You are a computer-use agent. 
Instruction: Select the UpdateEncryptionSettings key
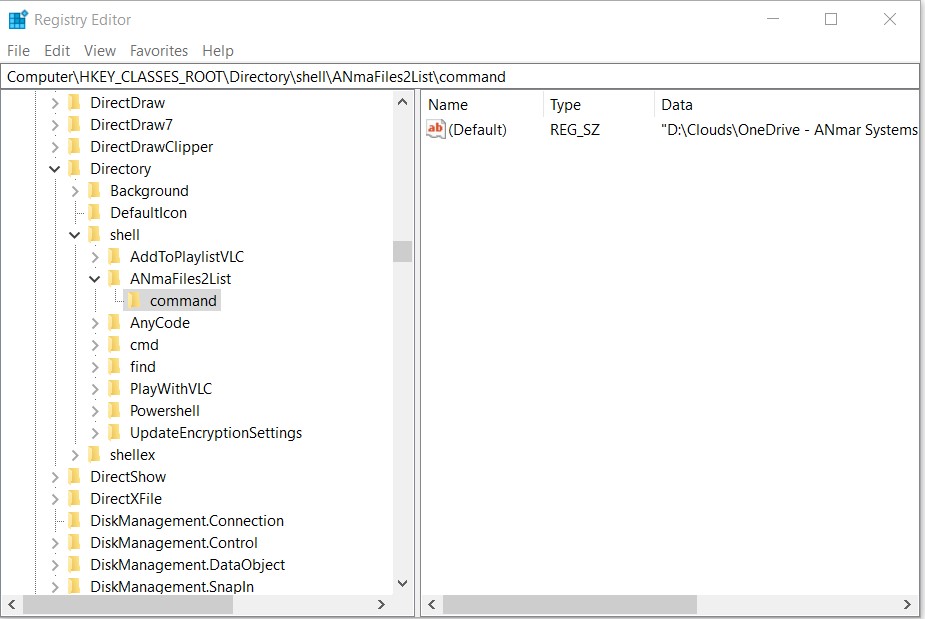coord(215,433)
